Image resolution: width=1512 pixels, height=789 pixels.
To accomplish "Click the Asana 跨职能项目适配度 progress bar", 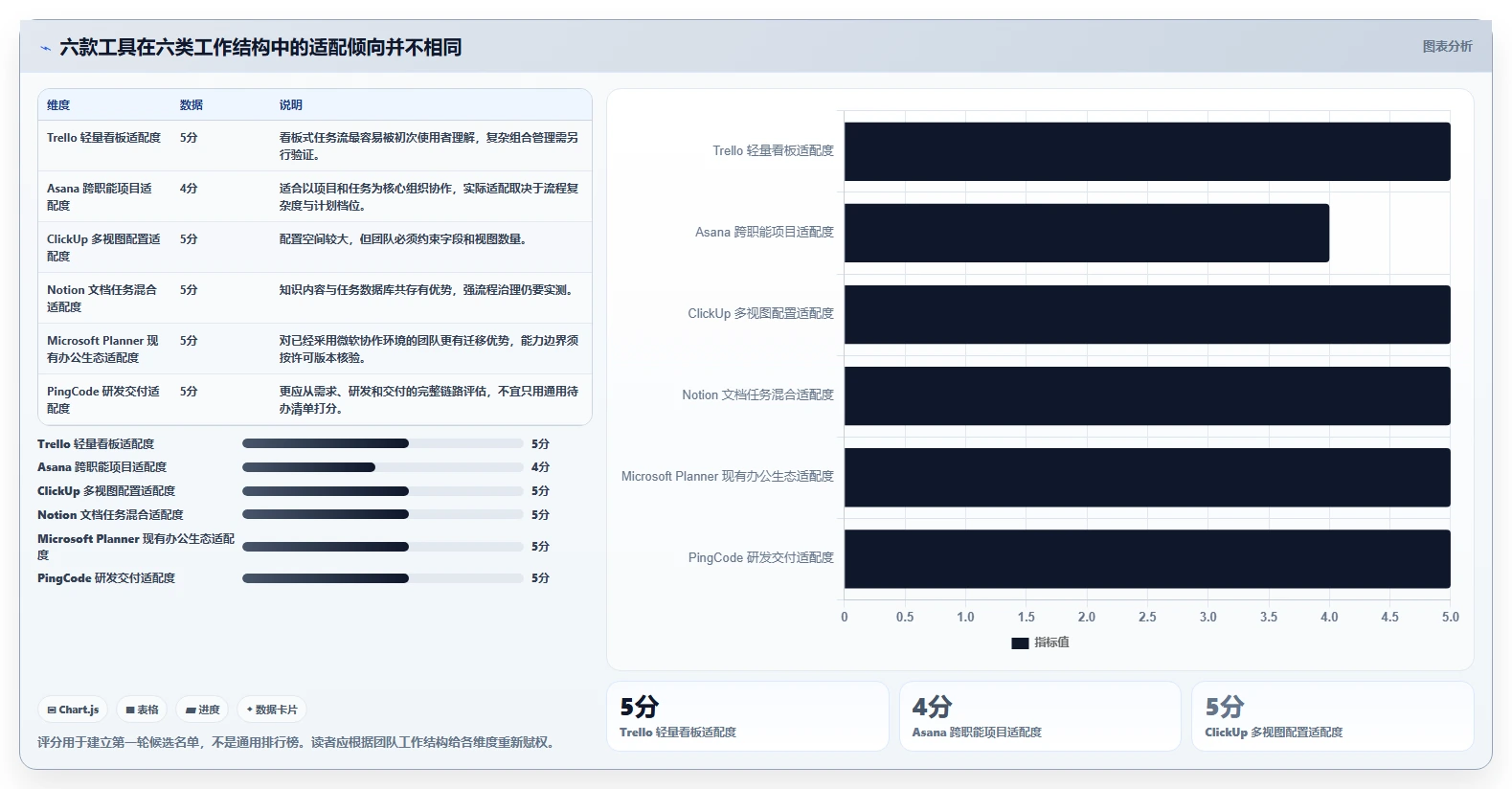I will click(x=383, y=467).
